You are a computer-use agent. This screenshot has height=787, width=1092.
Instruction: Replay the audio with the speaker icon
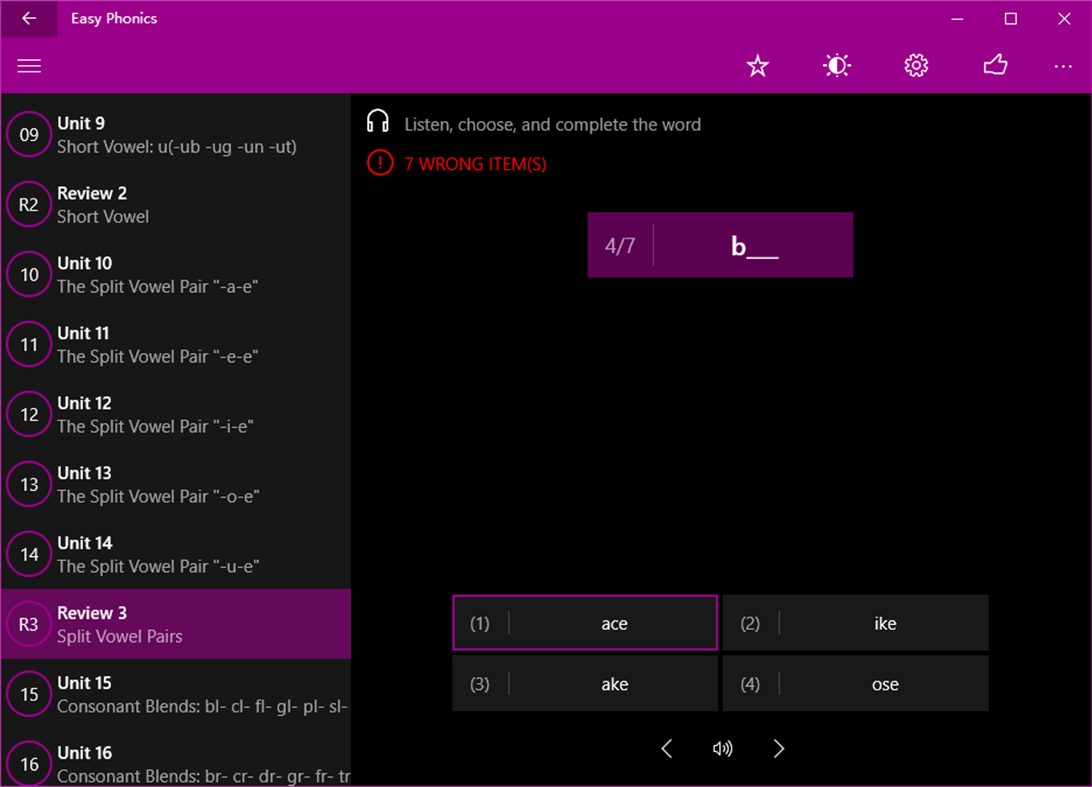click(x=723, y=748)
